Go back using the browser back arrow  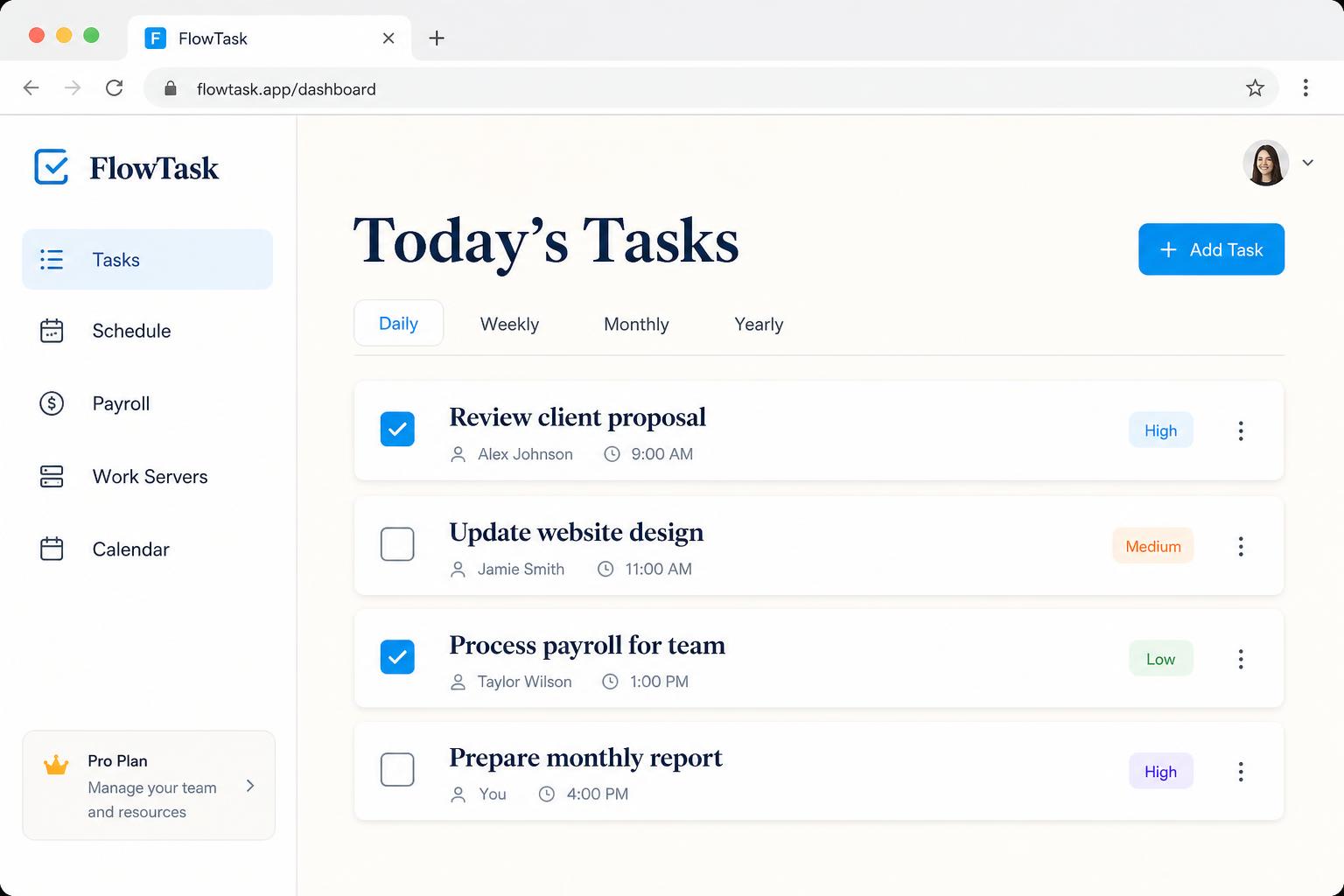[31, 87]
